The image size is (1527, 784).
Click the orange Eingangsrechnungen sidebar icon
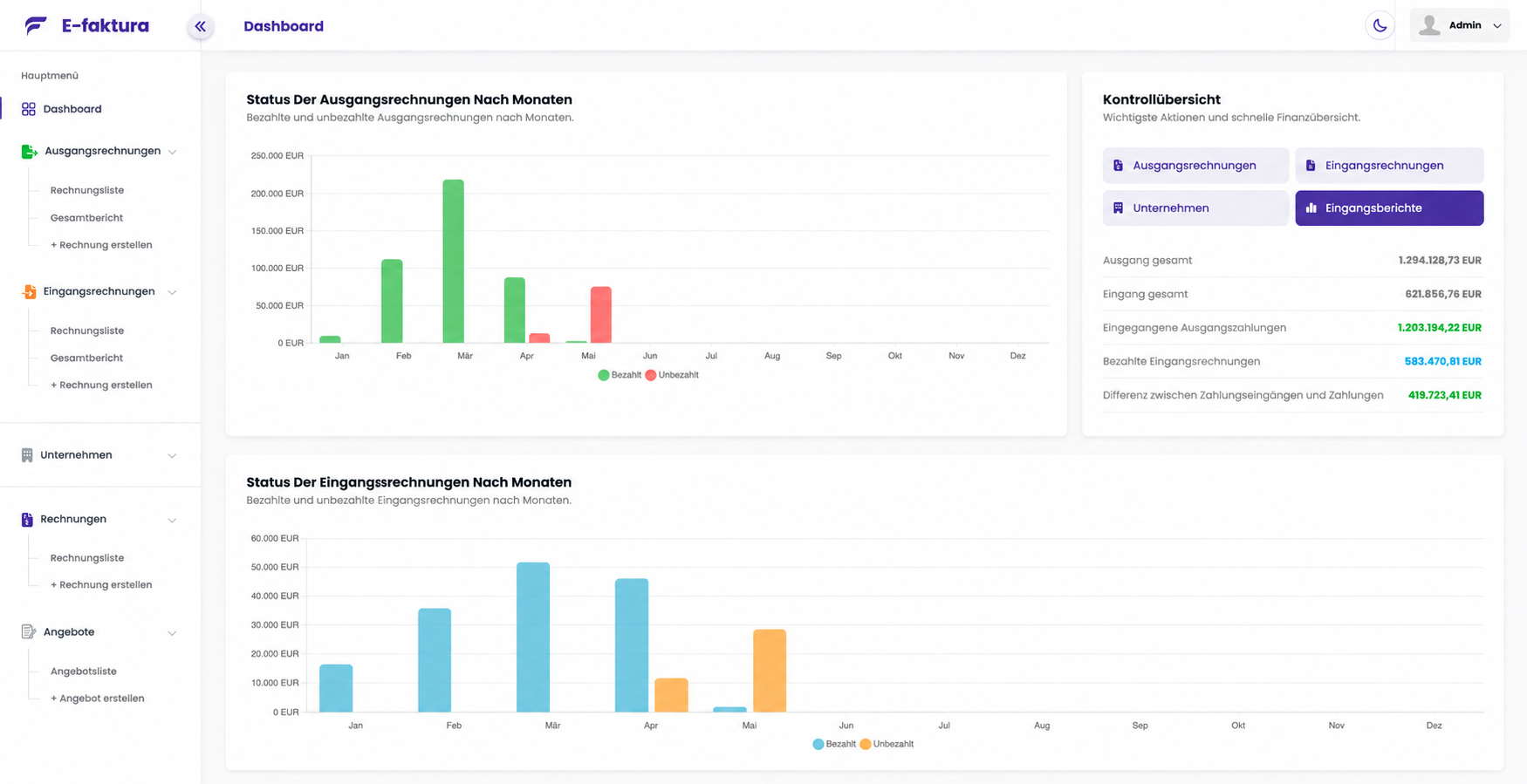point(29,292)
